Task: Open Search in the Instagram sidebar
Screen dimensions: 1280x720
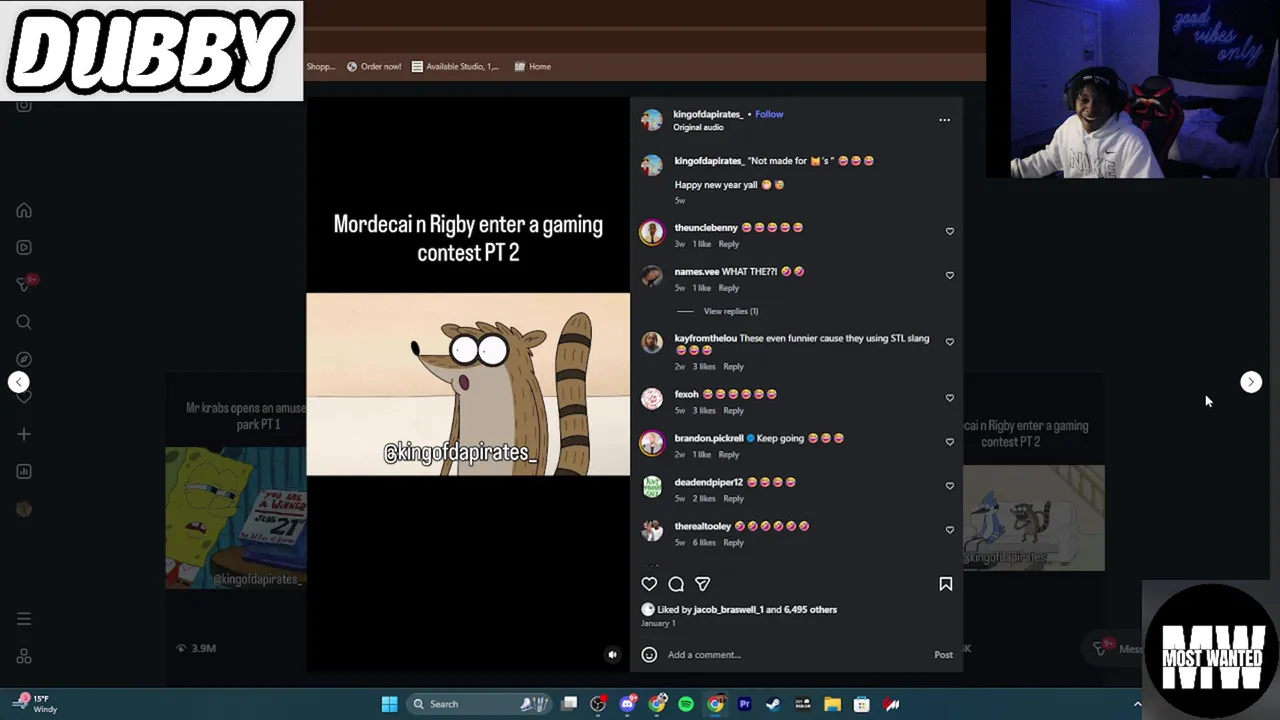Action: click(x=24, y=322)
